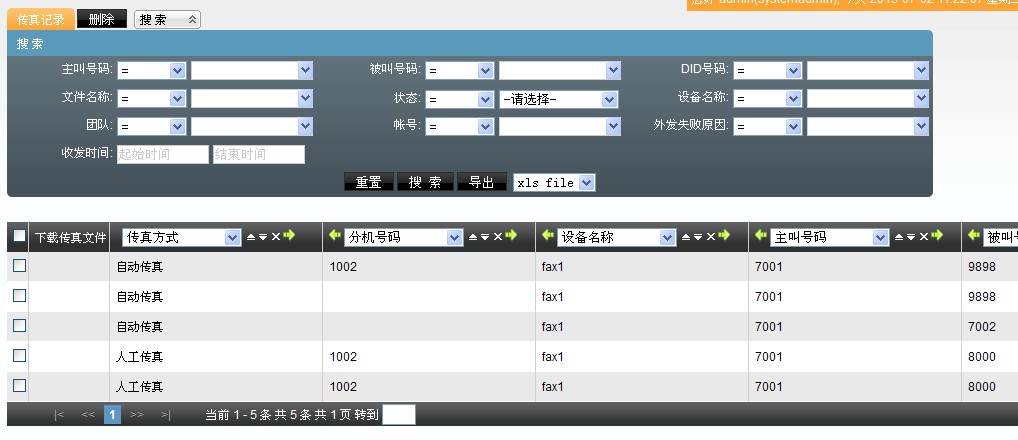The width and height of the screenshot is (1018, 440).
Task: Remove the 主叫号码 column with X icon
Action: pyautogui.click(x=924, y=237)
